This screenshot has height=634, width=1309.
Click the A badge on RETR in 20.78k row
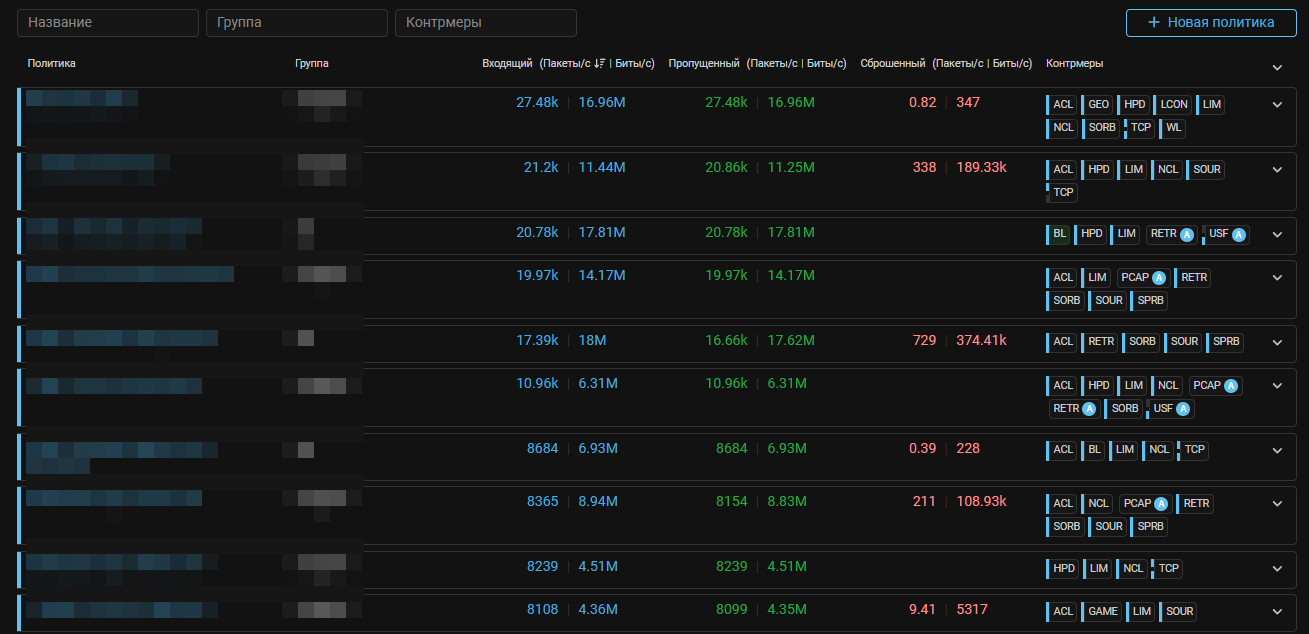[1187, 234]
